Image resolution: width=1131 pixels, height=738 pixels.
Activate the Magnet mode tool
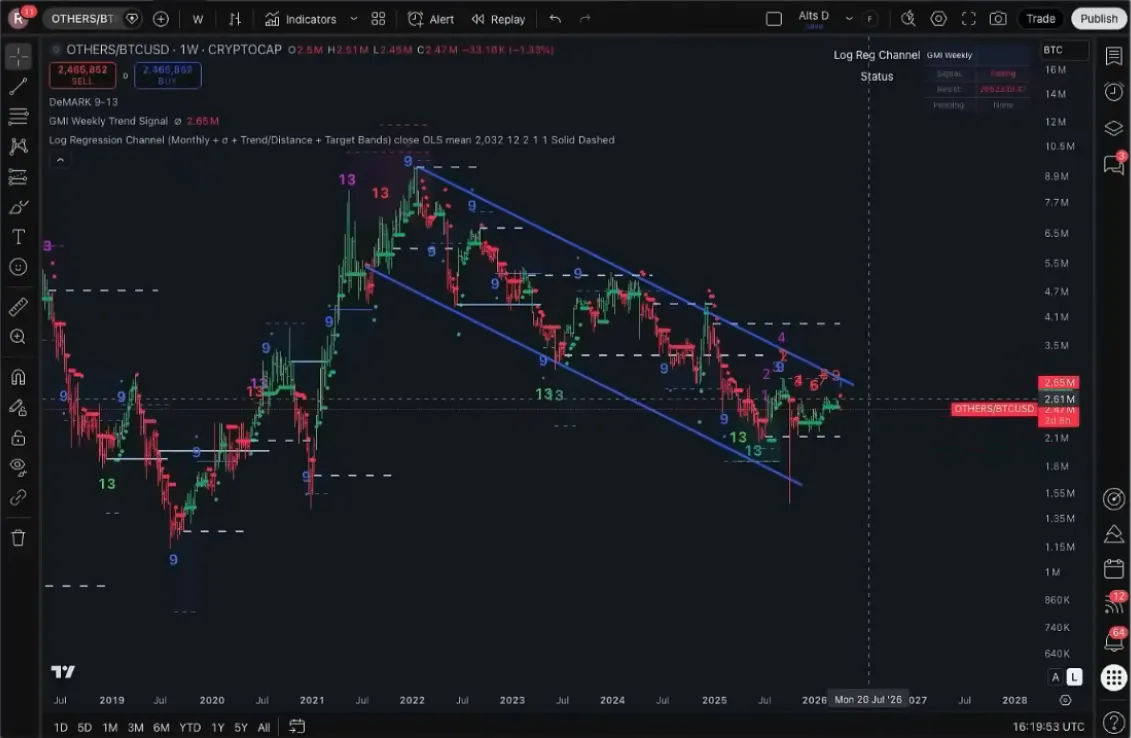pyautogui.click(x=18, y=377)
